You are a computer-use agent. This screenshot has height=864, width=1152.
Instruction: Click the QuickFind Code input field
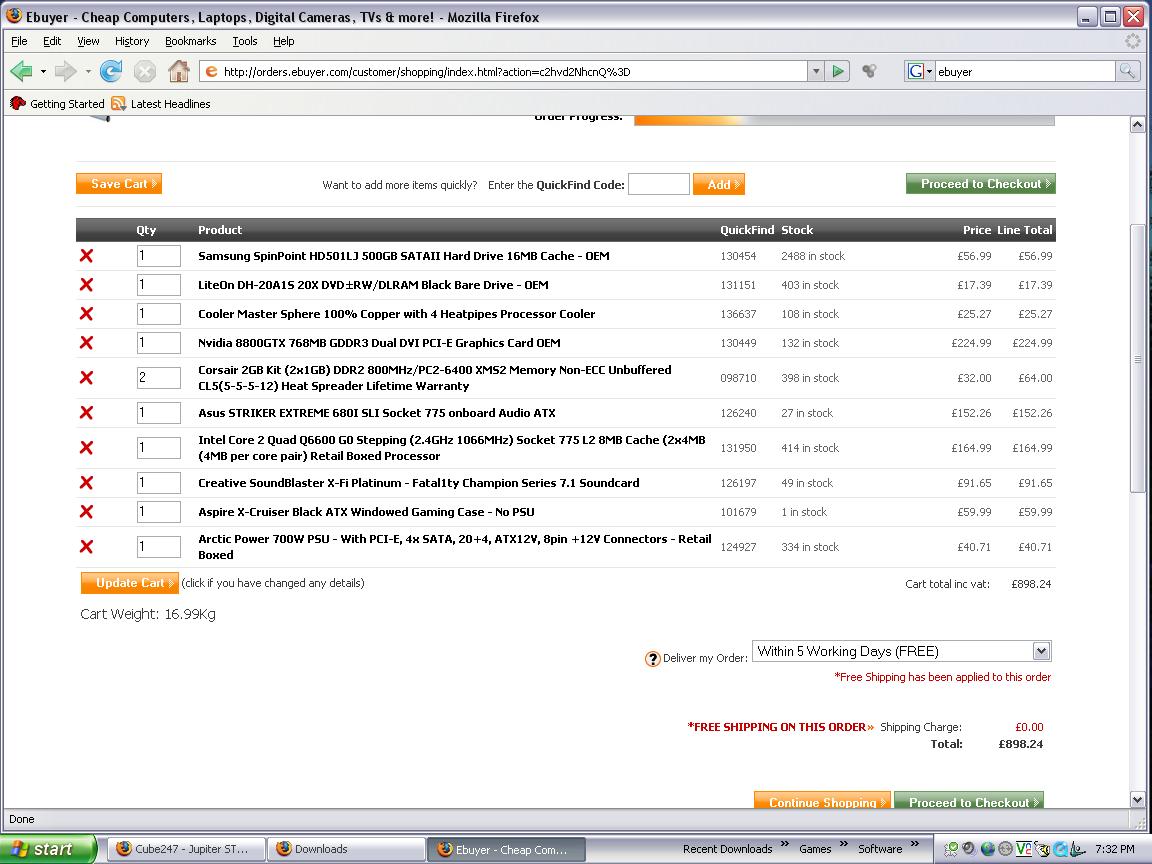(x=659, y=184)
